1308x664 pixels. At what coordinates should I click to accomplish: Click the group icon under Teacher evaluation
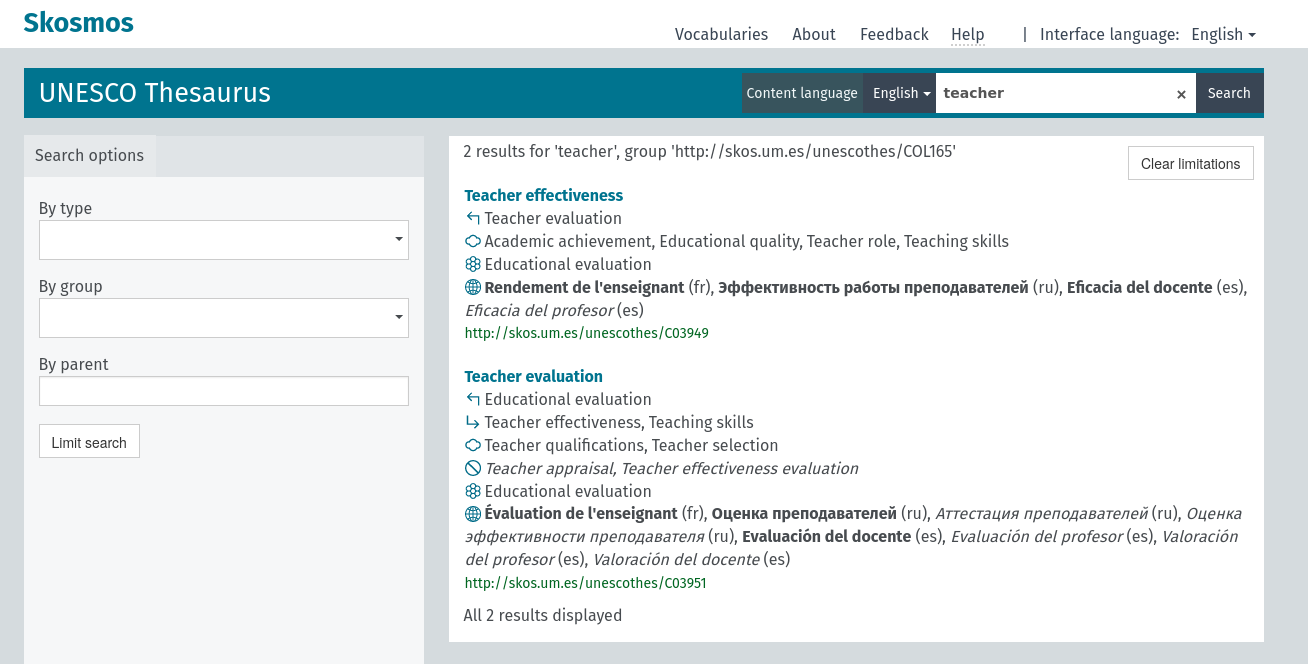(x=473, y=491)
